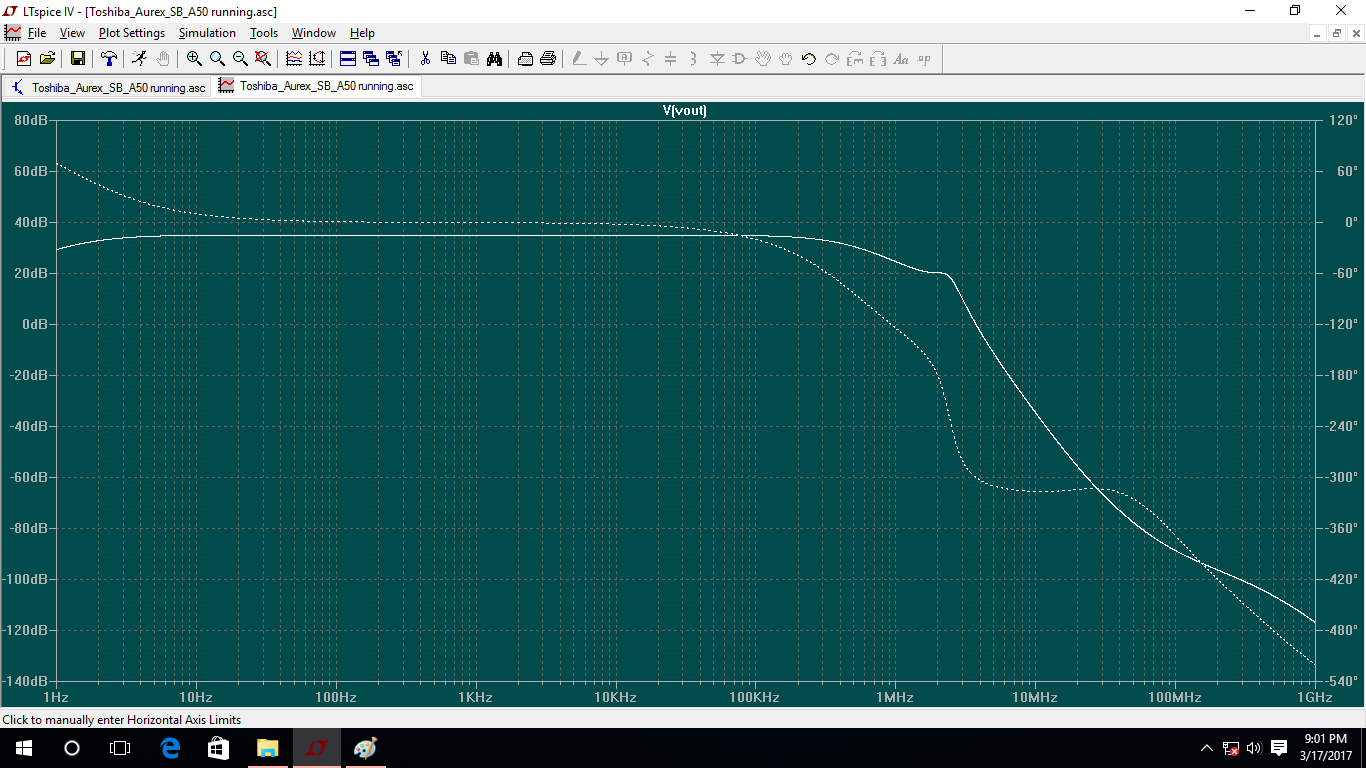Open the Window menu
The width and height of the screenshot is (1366, 768).
314,33
